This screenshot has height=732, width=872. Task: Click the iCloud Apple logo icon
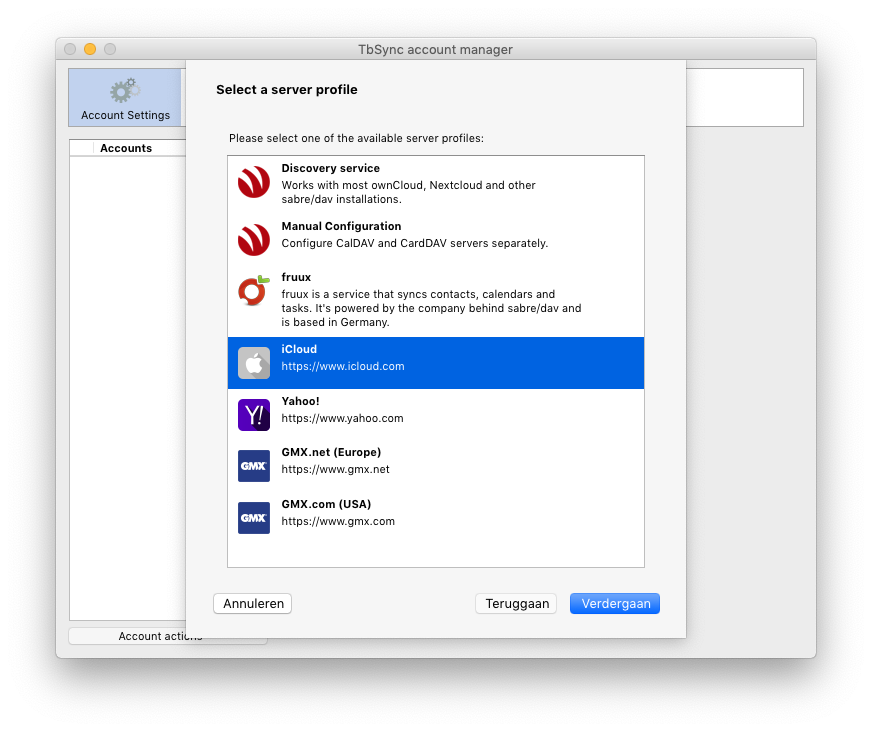(253, 363)
